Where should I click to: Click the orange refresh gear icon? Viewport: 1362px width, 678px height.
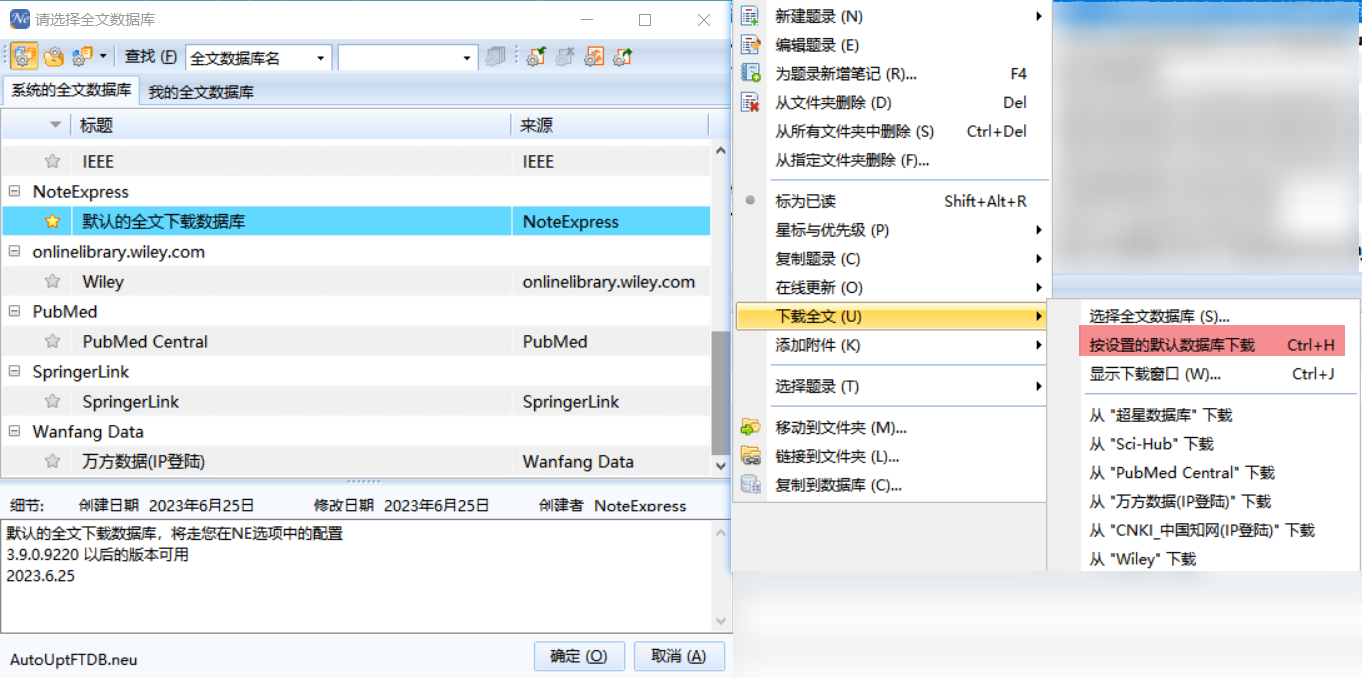(594, 57)
